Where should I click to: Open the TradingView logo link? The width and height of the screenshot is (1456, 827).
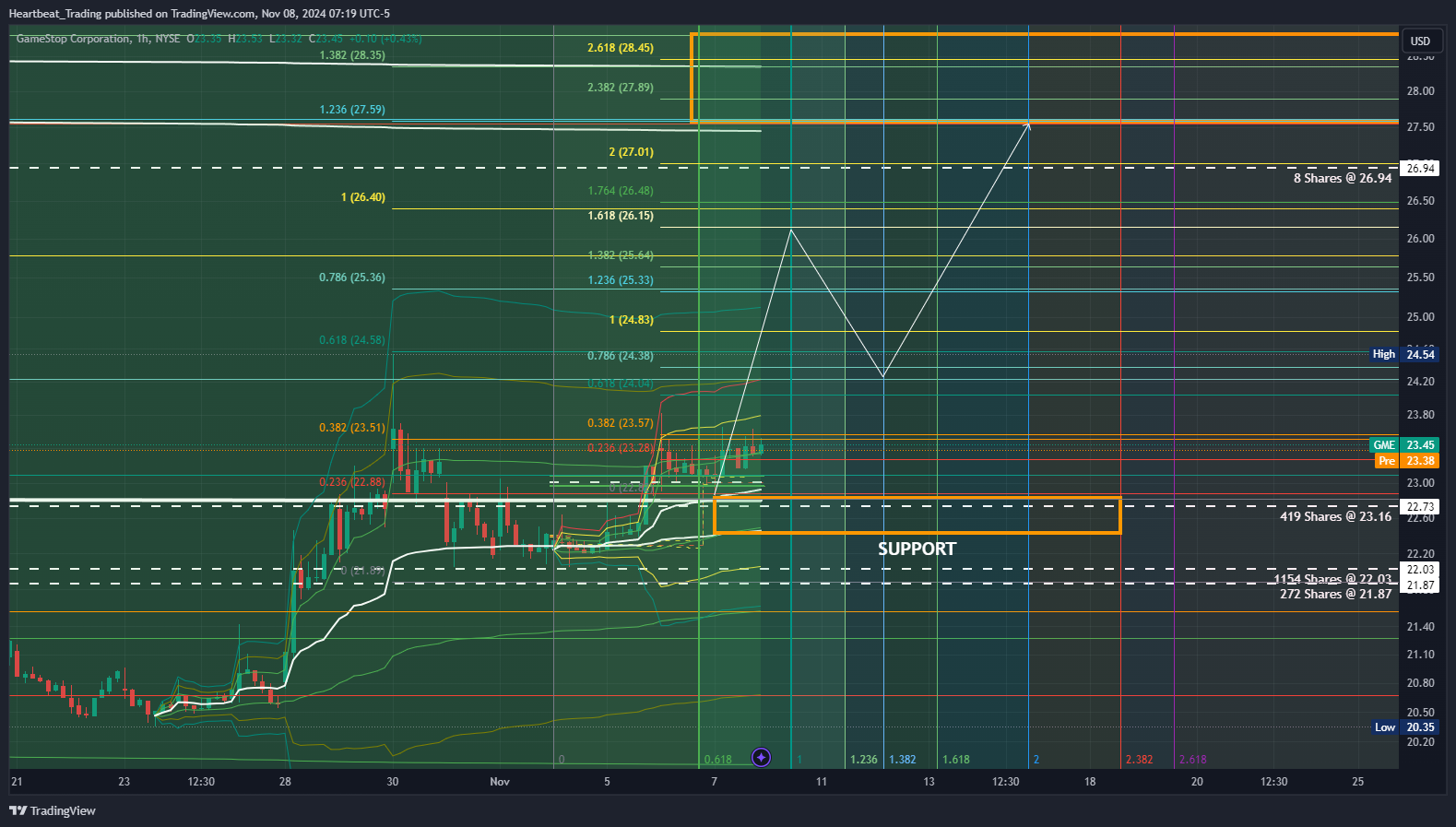pyautogui.click(x=53, y=810)
